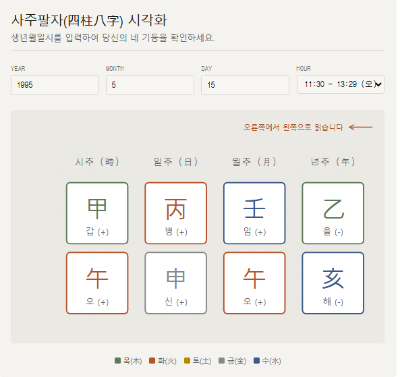Click the 사주팔자(四柱八字) 시각화 title
Screen dimensions: 400x377
[89, 20]
